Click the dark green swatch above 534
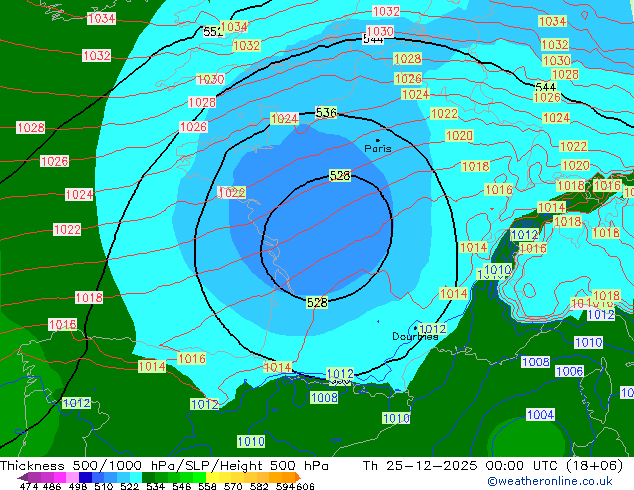The image size is (634, 490). tap(149, 477)
